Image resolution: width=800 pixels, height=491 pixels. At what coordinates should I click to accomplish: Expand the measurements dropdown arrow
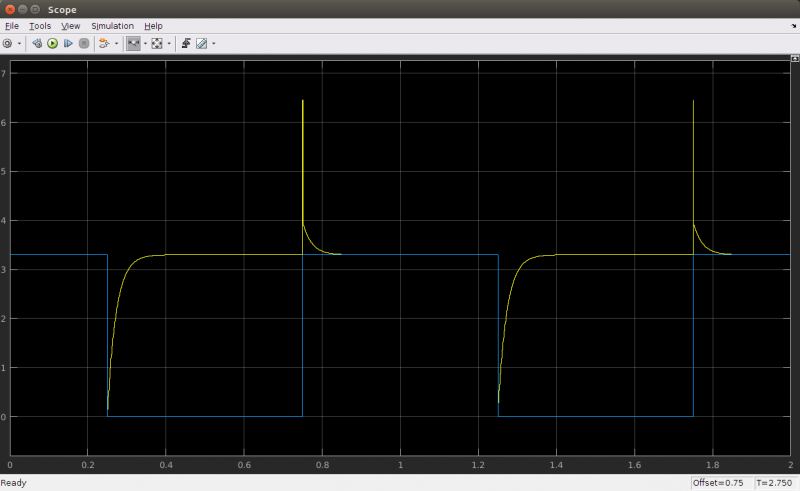click(213, 44)
